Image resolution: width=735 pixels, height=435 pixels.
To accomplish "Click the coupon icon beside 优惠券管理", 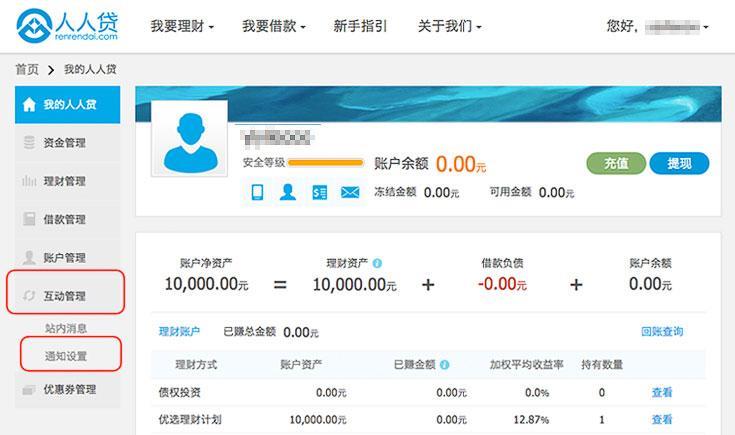I will (x=29, y=390).
